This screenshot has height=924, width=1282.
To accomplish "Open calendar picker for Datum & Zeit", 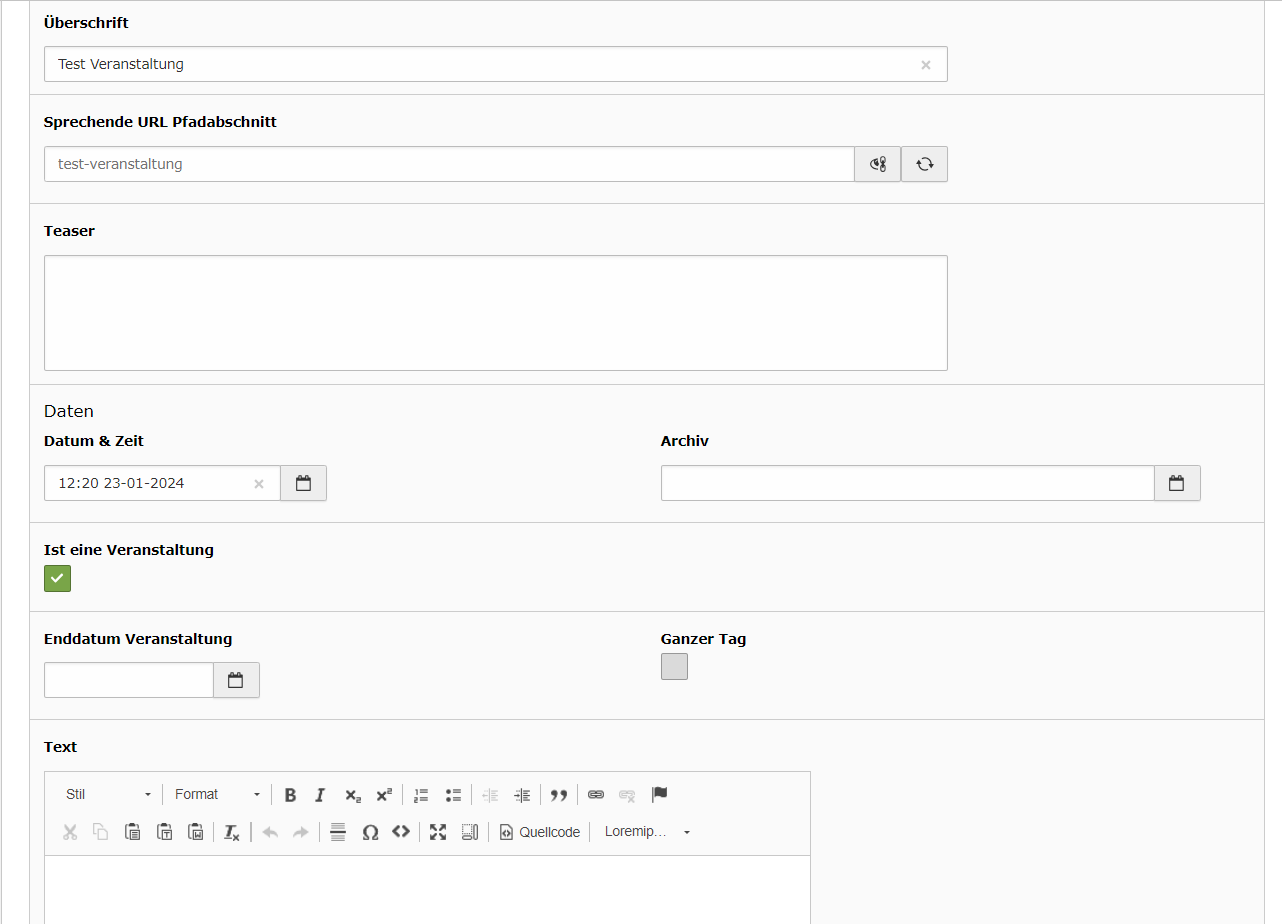I will click(304, 483).
